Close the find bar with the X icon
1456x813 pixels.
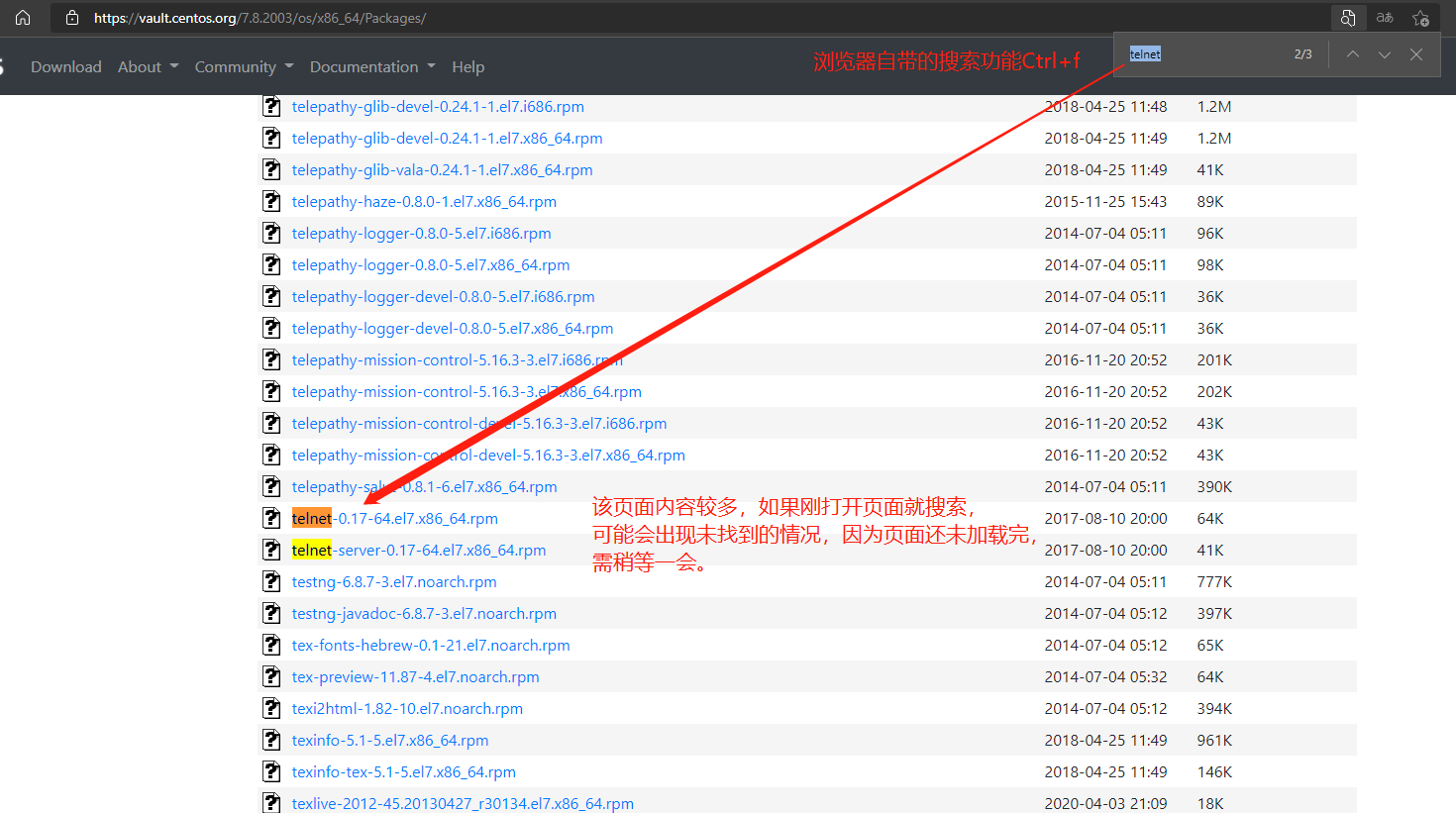point(1415,54)
